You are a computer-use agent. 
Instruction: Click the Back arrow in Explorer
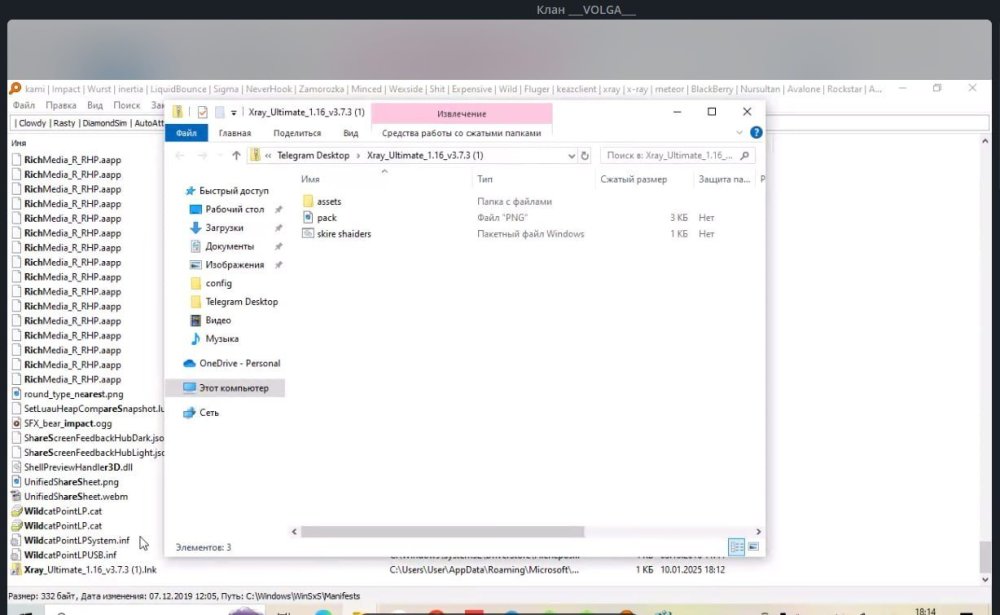(180, 156)
